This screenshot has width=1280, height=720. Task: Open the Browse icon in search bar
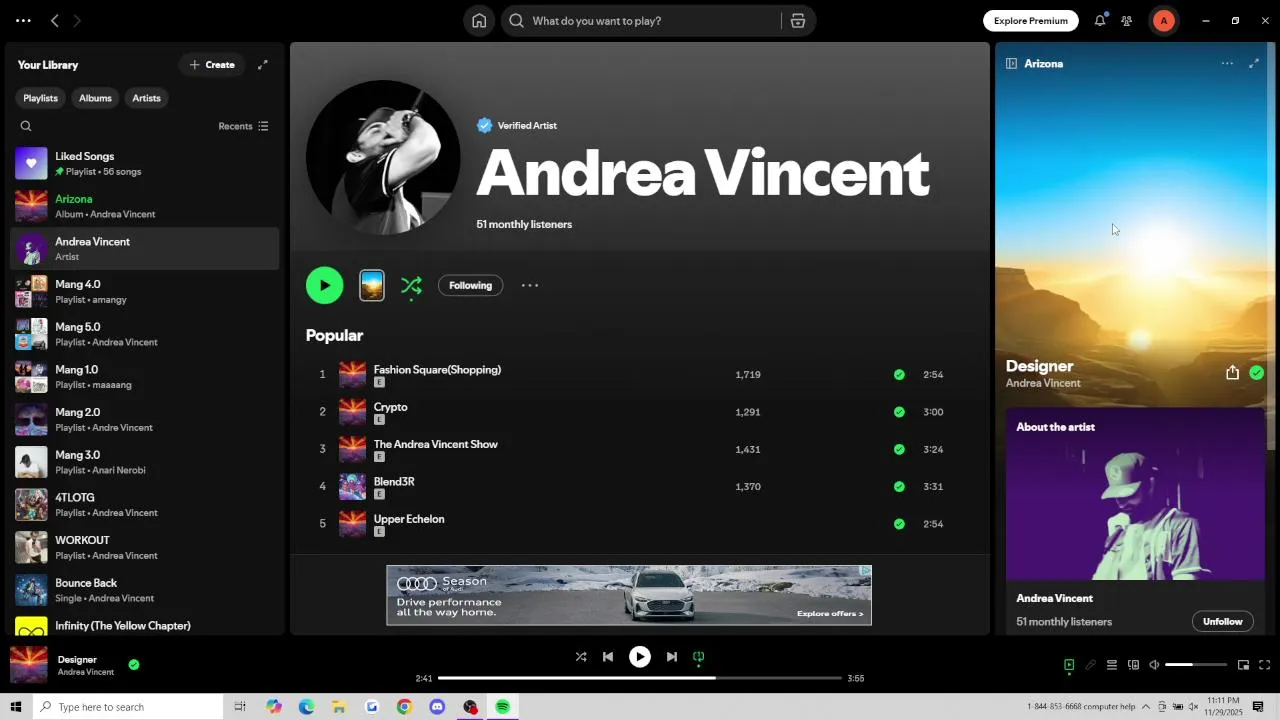coord(798,21)
